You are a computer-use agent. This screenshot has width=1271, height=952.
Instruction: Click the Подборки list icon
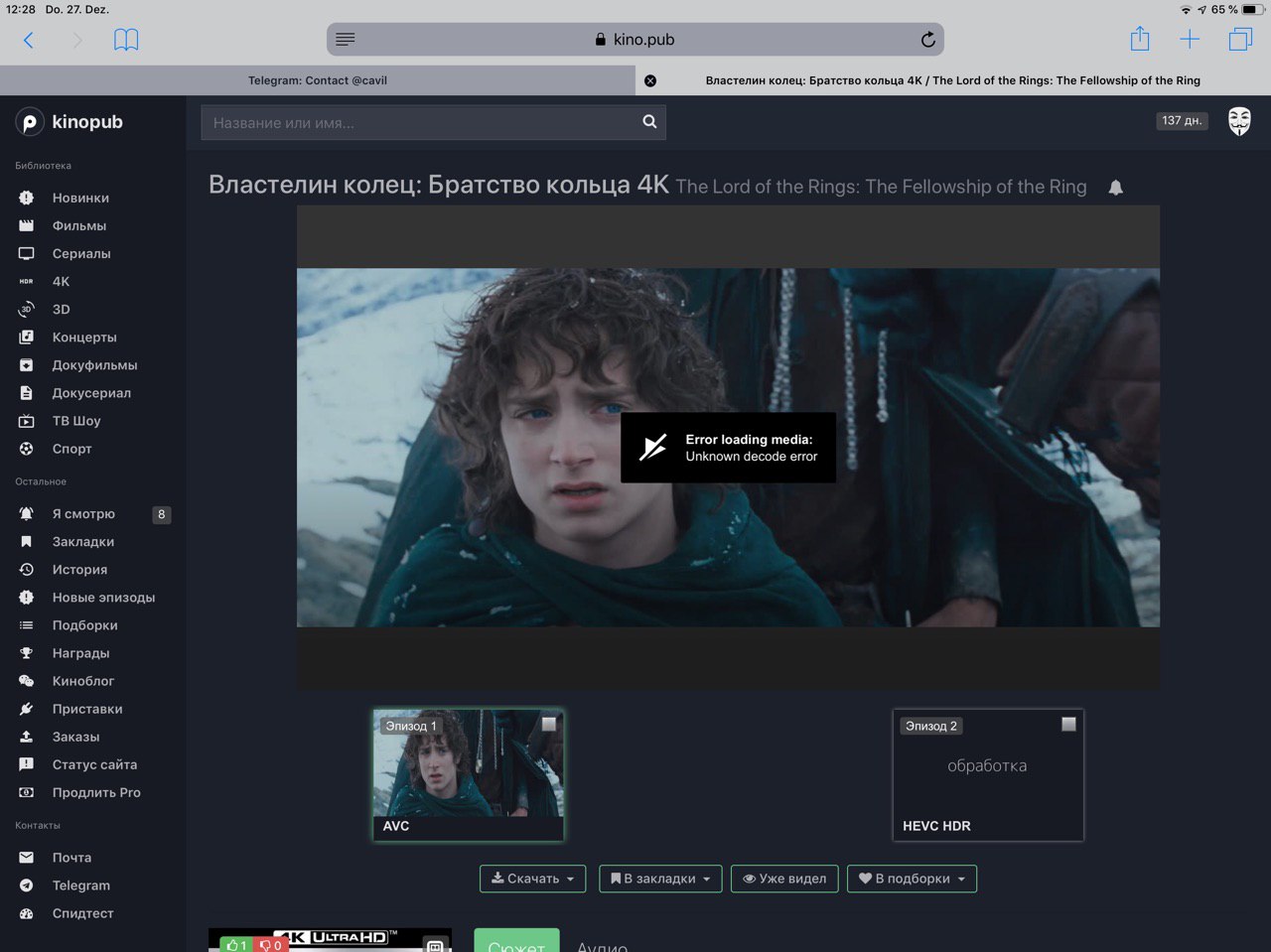point(27,625)
